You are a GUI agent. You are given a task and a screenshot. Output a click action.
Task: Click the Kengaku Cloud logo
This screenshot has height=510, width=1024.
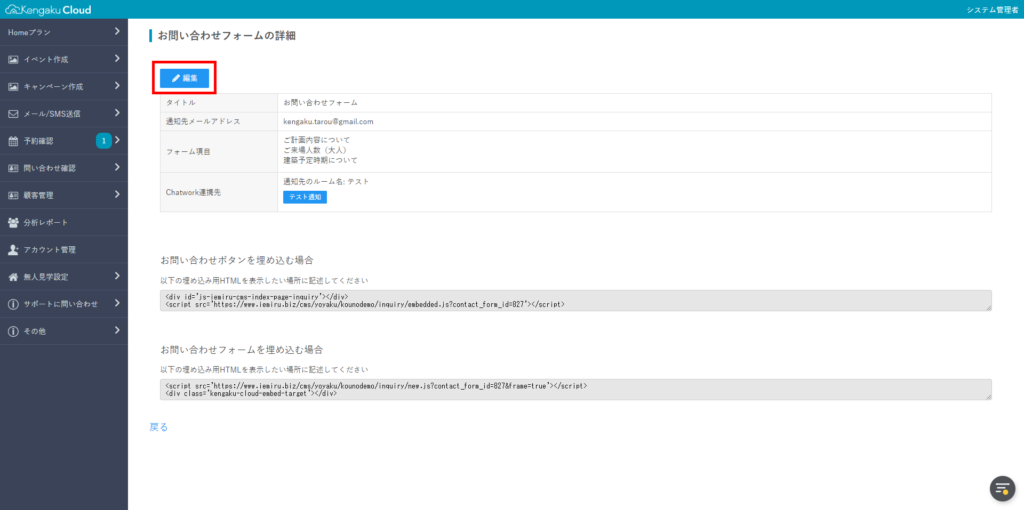pos(48,10)
